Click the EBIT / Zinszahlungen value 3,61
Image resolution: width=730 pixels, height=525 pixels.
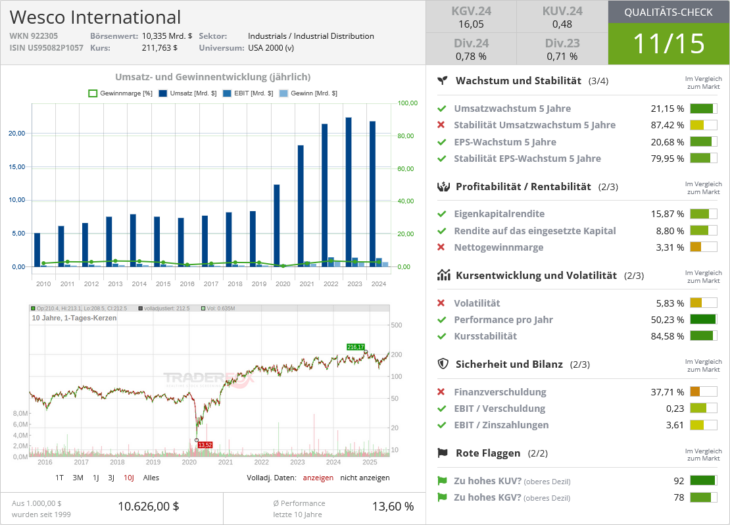(x=675, y=425)
